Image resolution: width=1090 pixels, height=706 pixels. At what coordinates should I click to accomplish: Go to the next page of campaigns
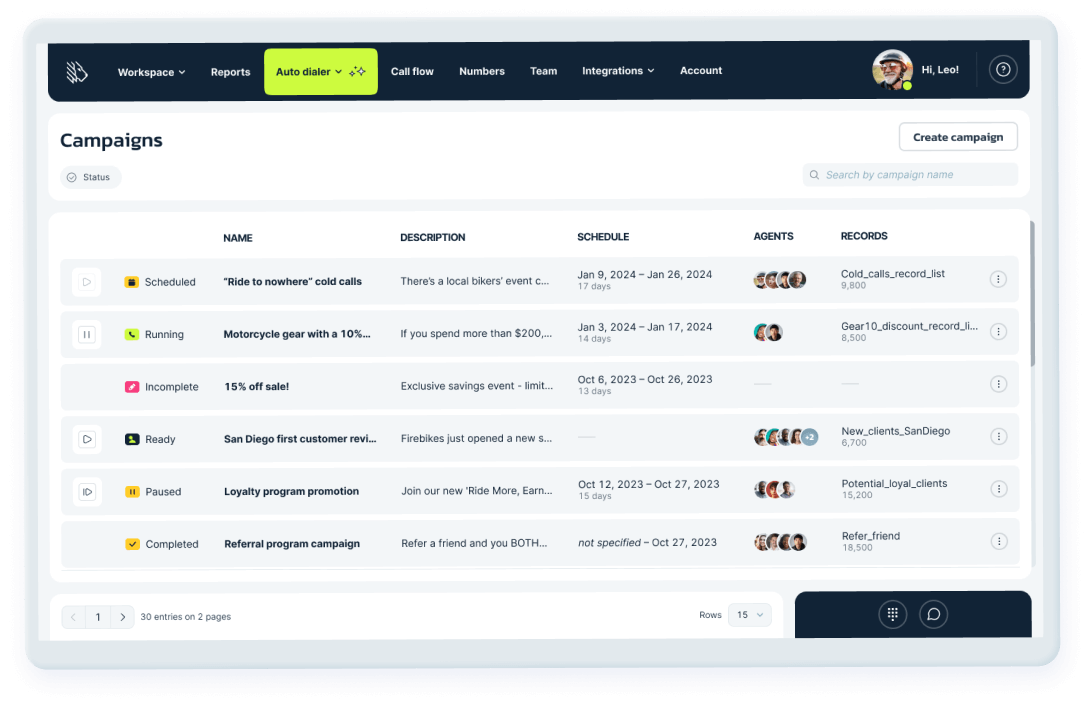coord(122,617)
